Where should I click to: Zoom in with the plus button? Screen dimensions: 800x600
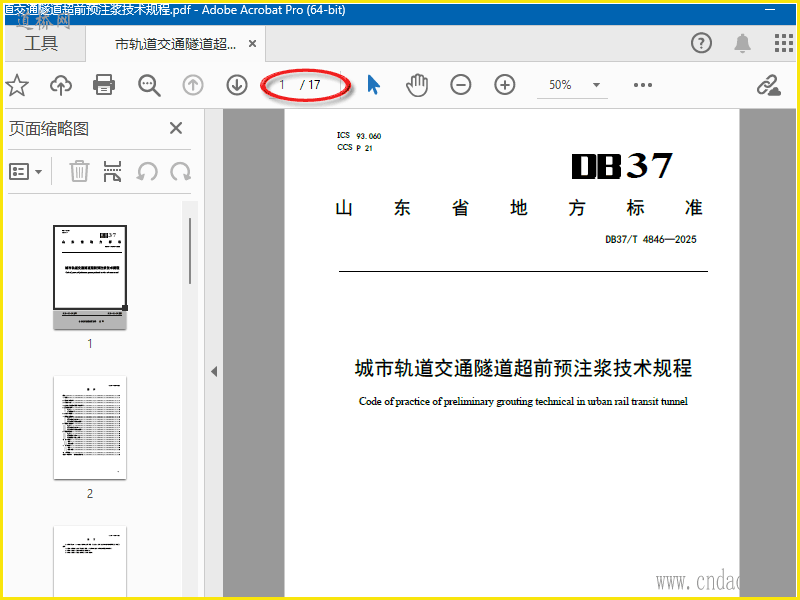pos(505,85)
